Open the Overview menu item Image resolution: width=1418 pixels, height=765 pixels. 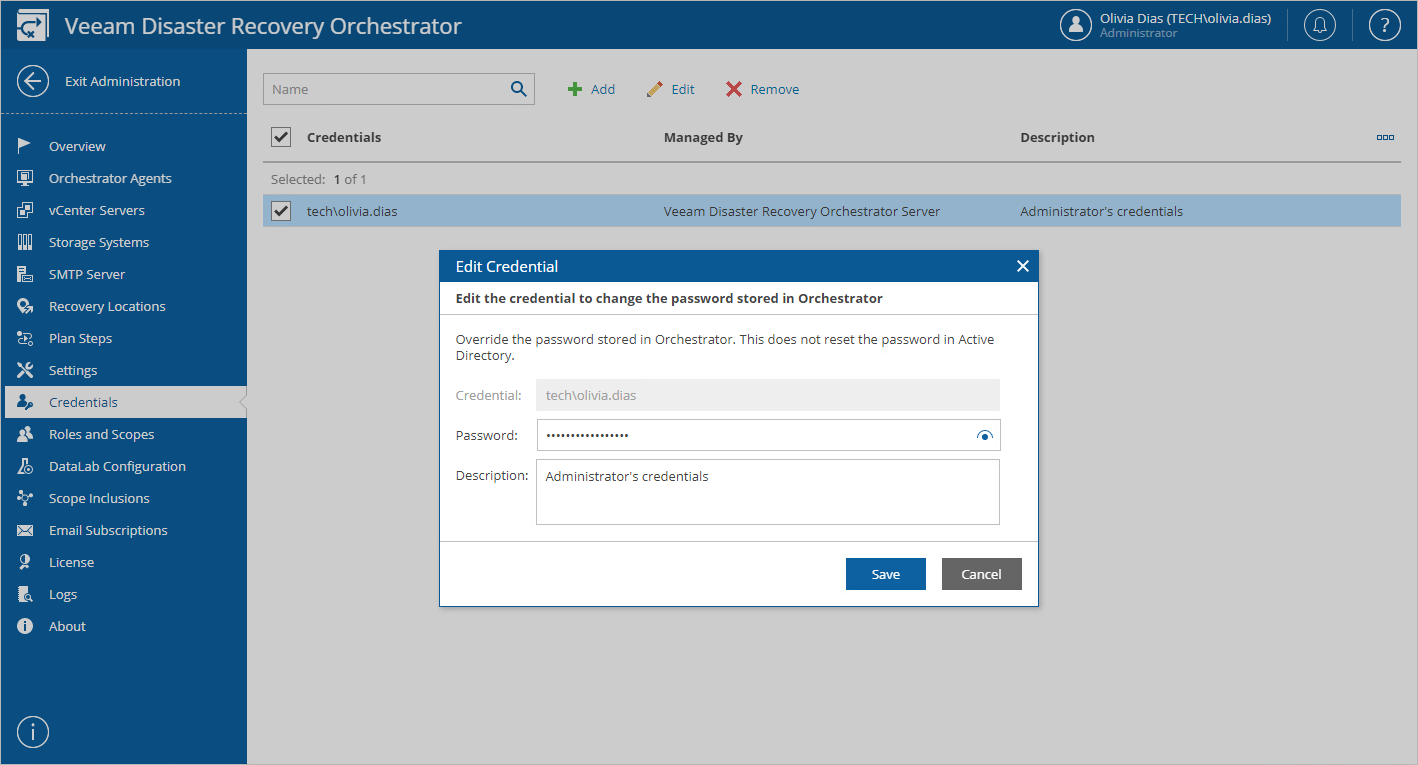point(77,146)
